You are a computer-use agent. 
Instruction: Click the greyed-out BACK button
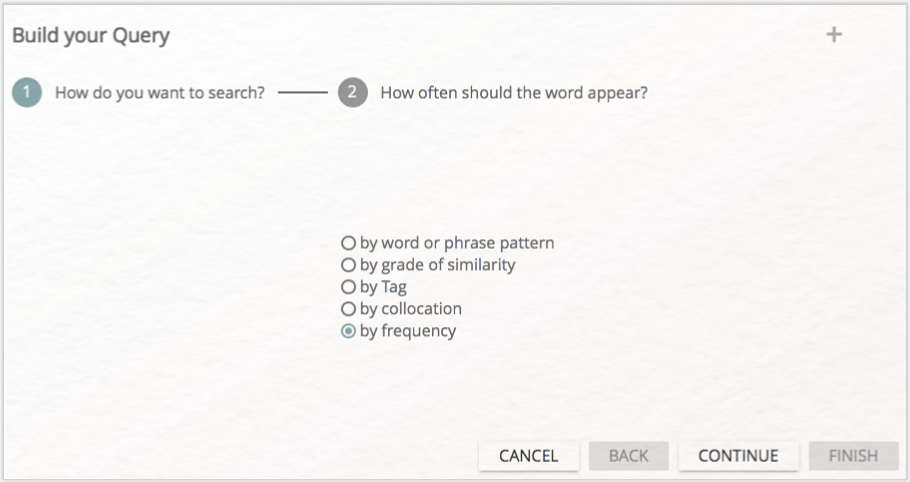coord(629,456)
